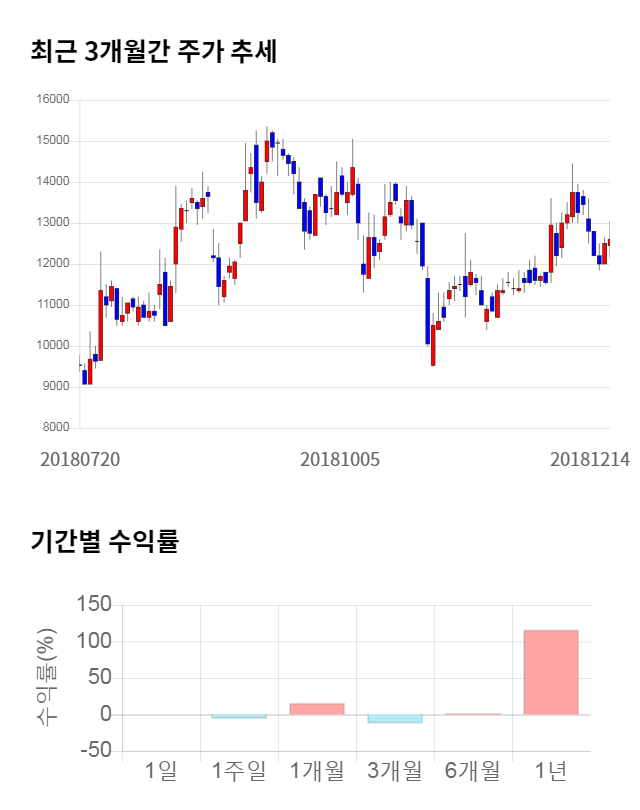640x810 pixels.
Task: Select the 1개월 axis label
Action: coord(317,770)
